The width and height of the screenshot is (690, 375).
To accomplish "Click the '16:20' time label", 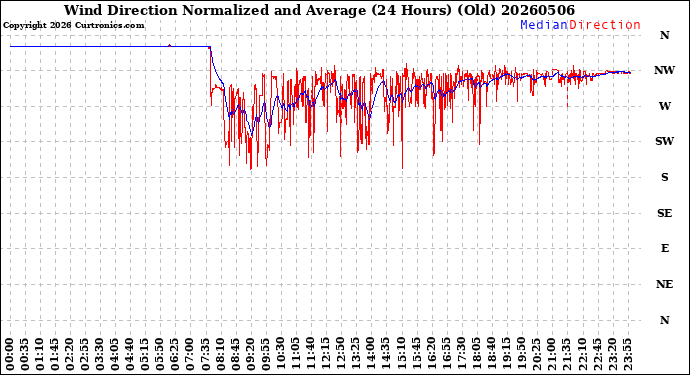I will pos(431,355).
